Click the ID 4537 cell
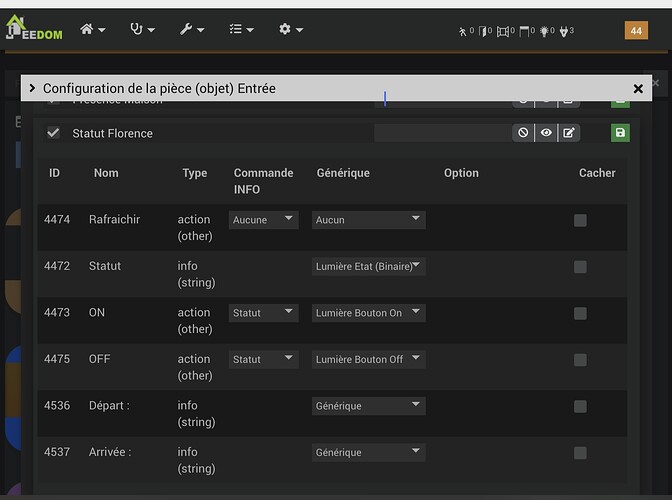Image resolution: width=672 pixels, height=500 pixels. 57,452
